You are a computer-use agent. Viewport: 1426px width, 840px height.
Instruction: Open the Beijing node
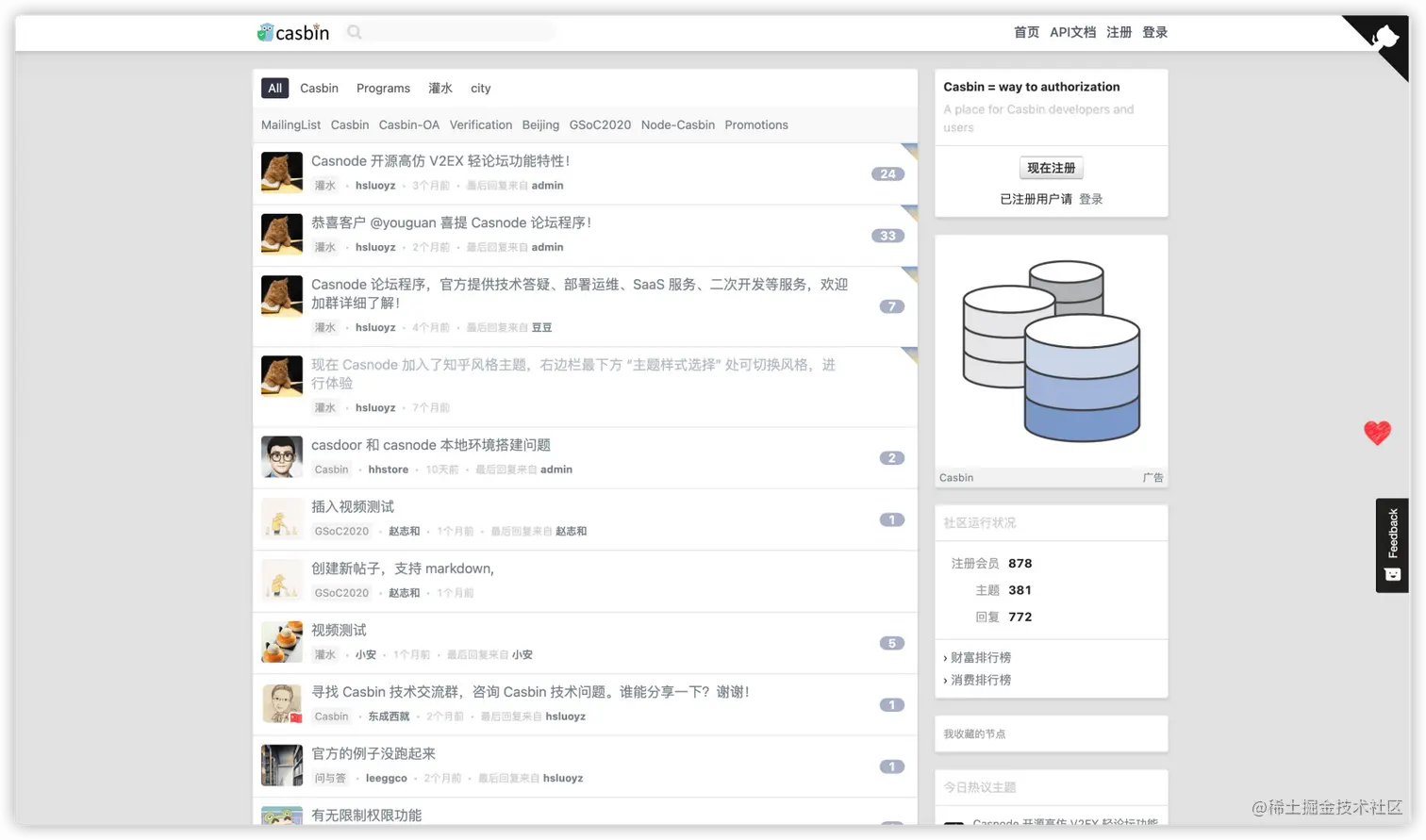tap(540, 124)
